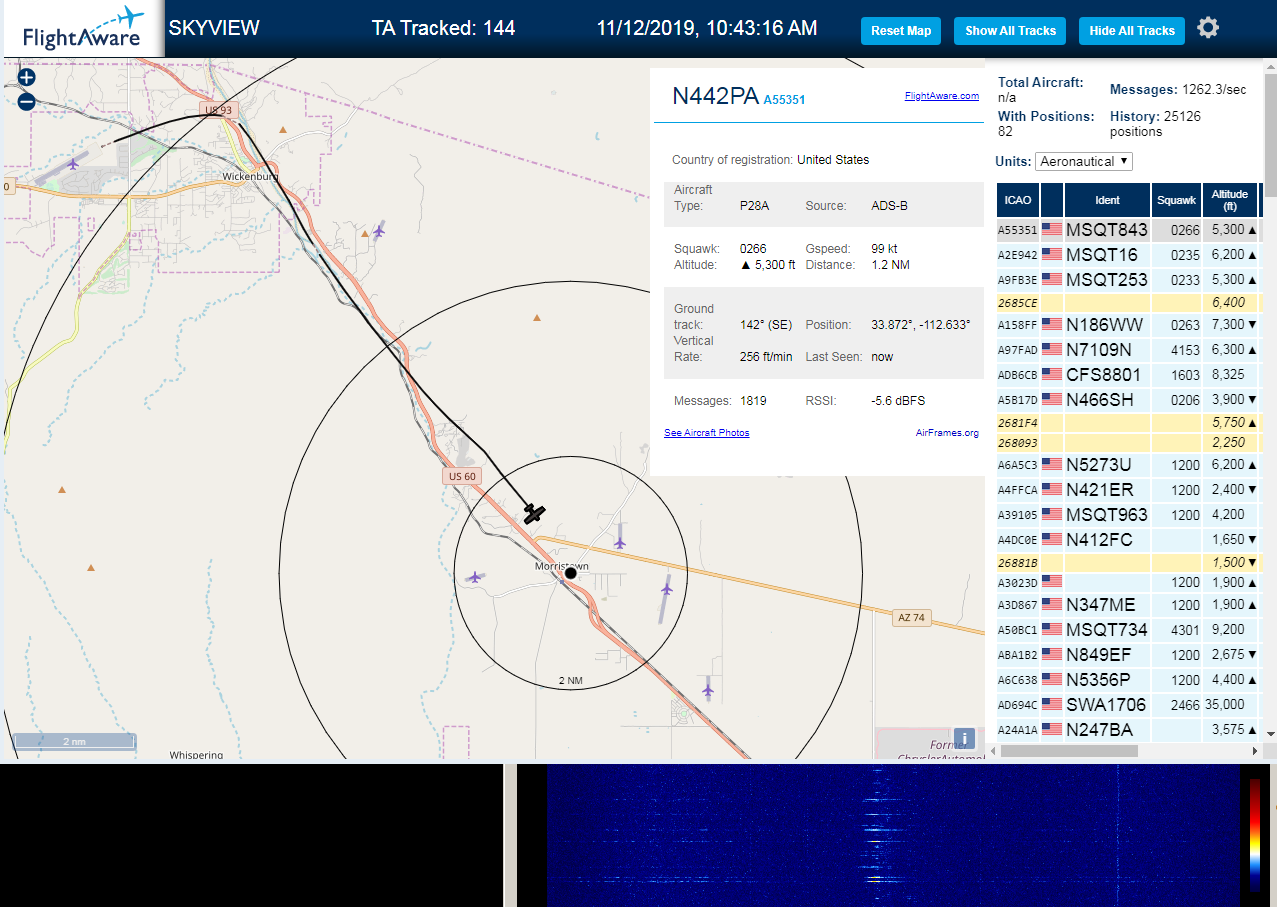The image size is (1277, 907).
Task: Open the AirFrames.org link
Action: (947, 433)
